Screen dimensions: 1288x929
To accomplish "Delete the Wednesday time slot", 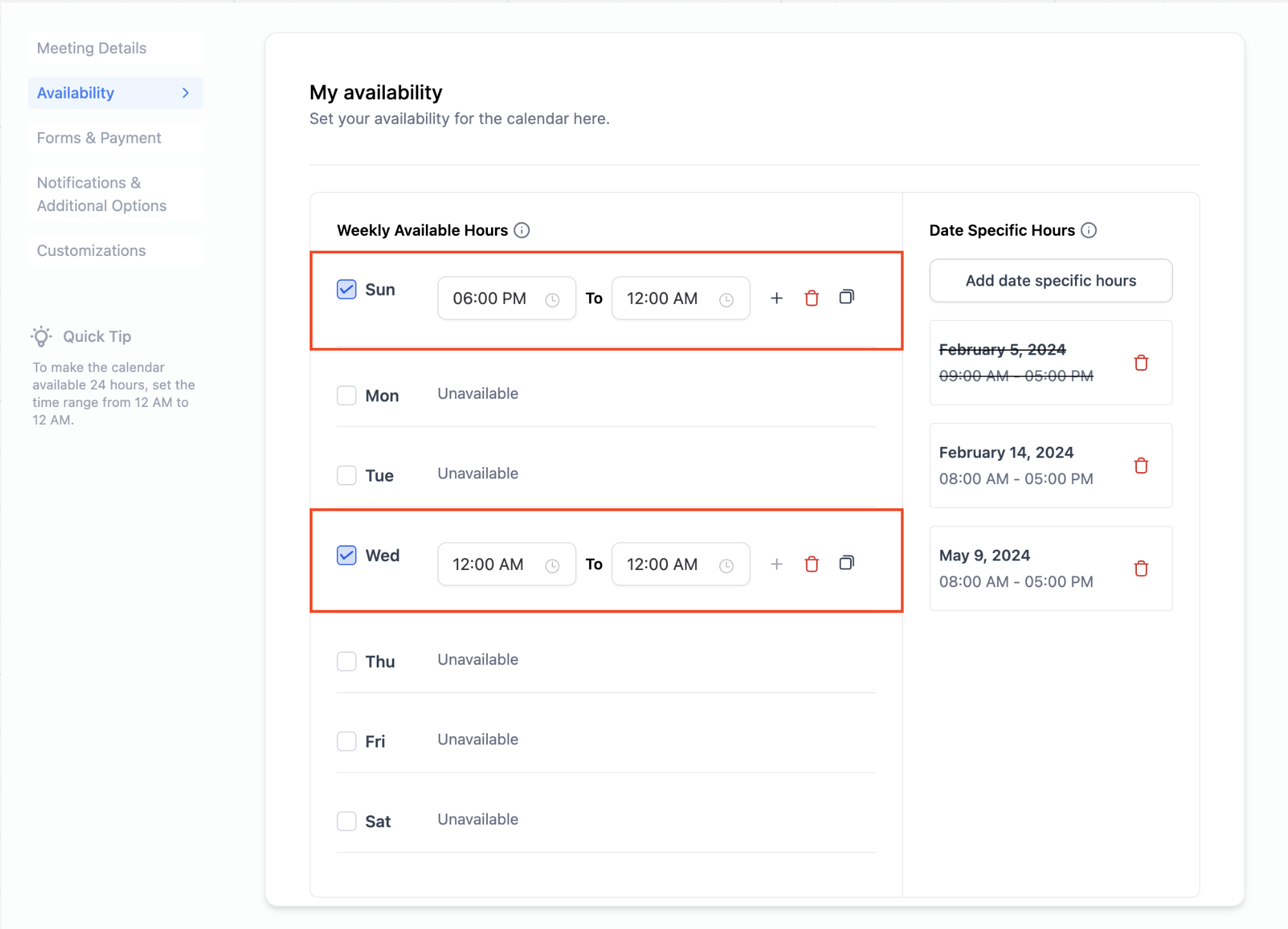I will click(x=811, y=564).
